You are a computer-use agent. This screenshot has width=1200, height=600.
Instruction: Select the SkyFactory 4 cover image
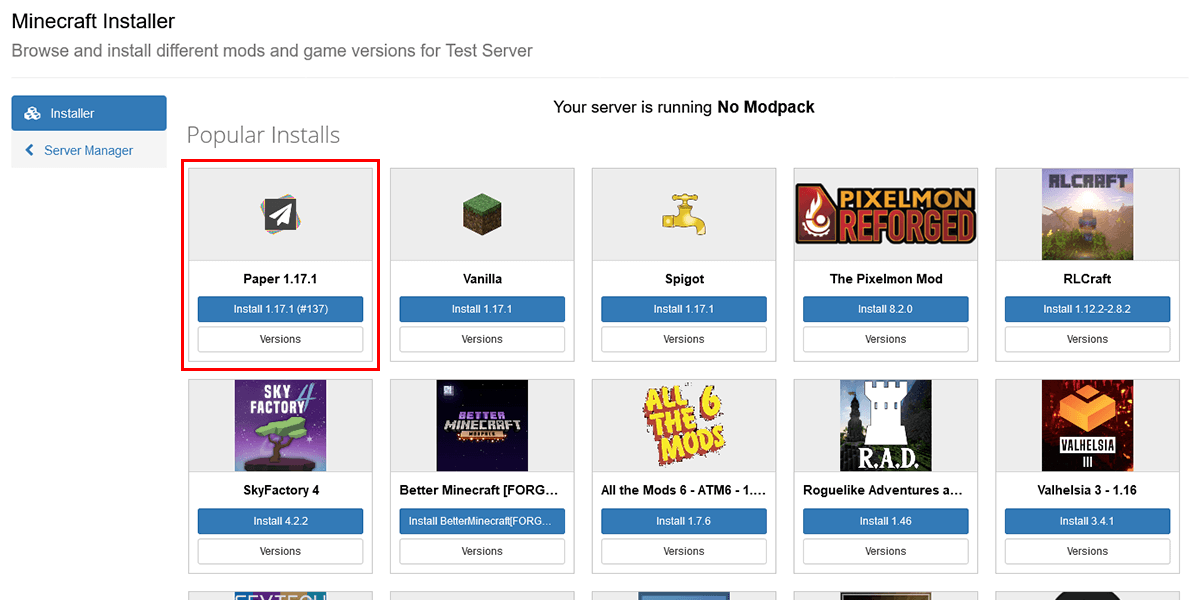(x=280, y=425)
